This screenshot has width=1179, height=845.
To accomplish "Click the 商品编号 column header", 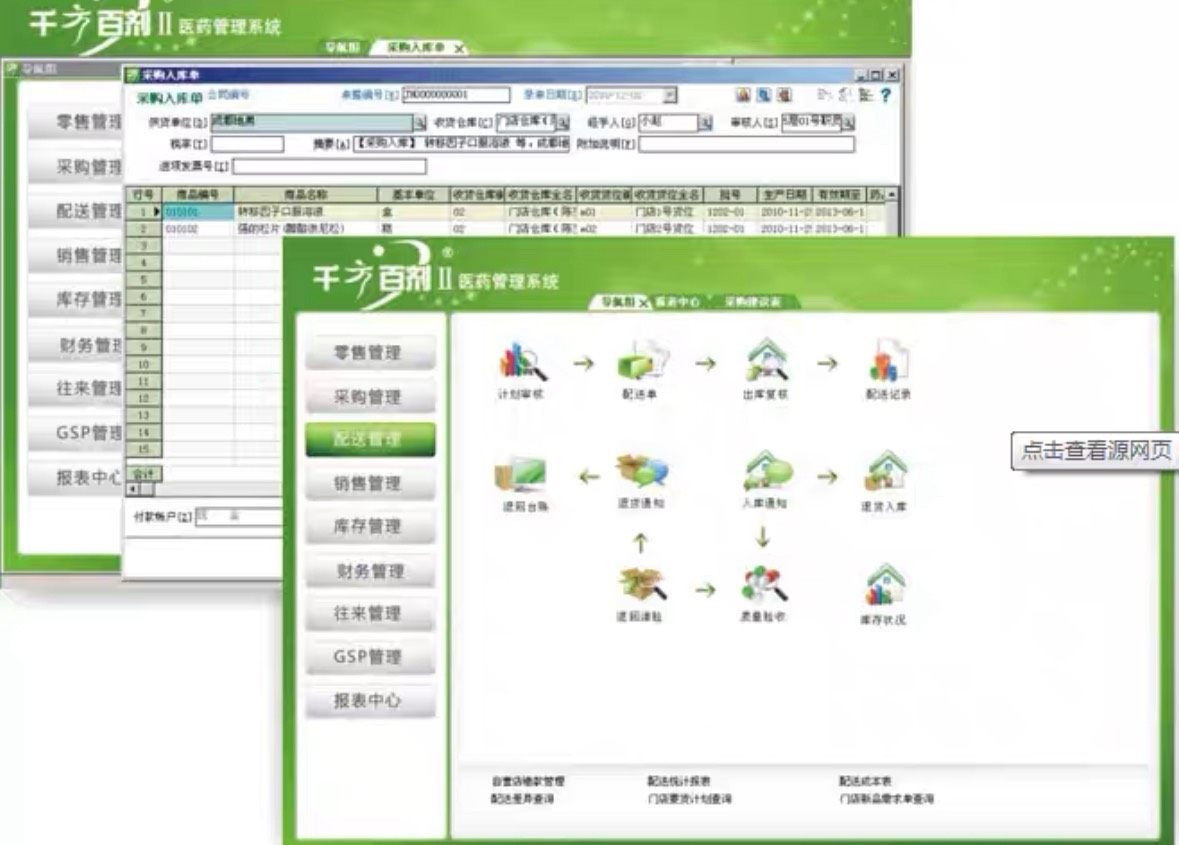I will pos(198,195).
